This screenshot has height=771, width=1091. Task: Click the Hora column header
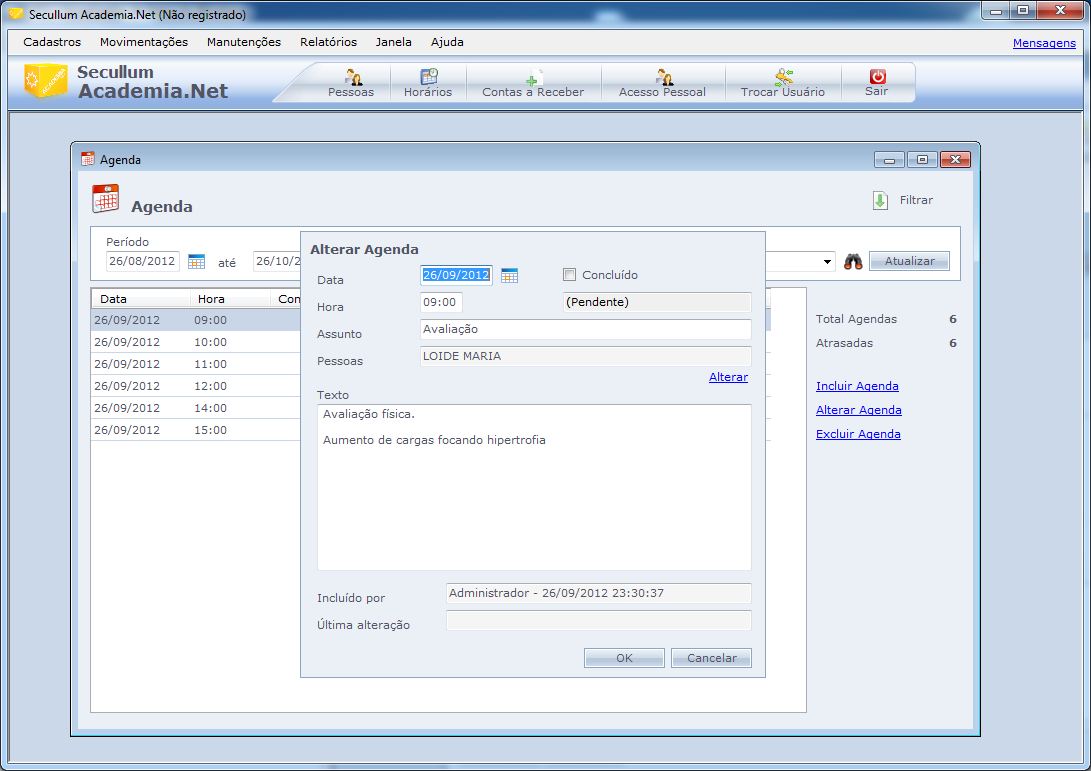click(x=230, y=299)
